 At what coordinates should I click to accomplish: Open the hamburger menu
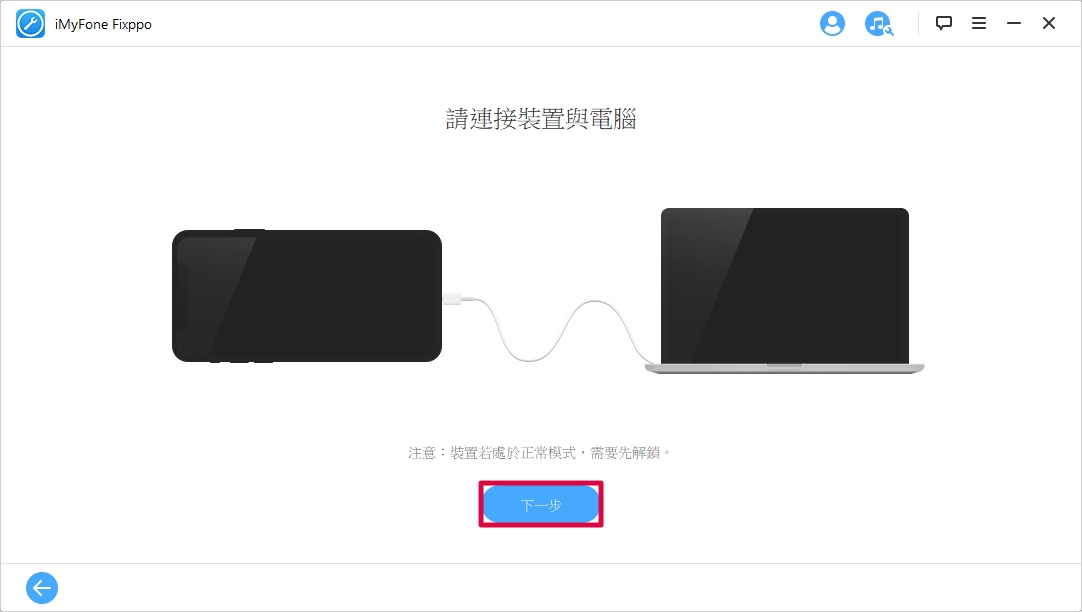pos(978,23)
